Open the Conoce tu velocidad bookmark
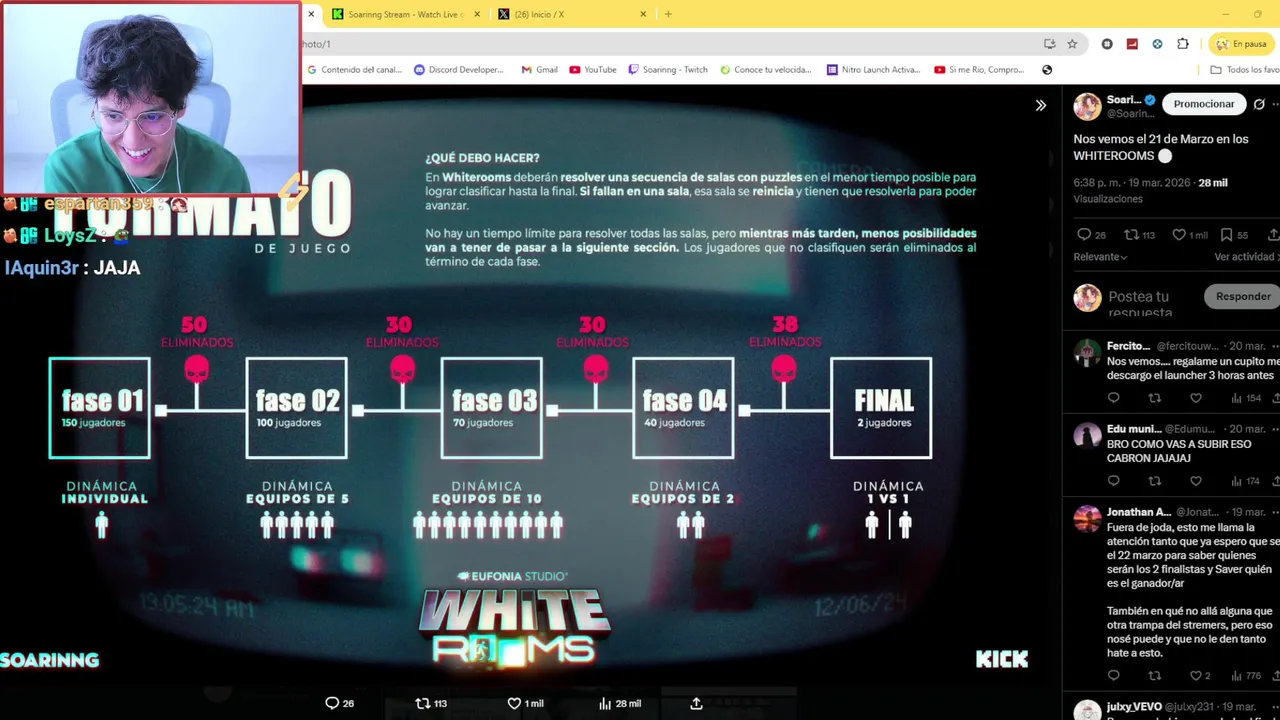Viewport: 1280px width, 720px height. [766, 70]
